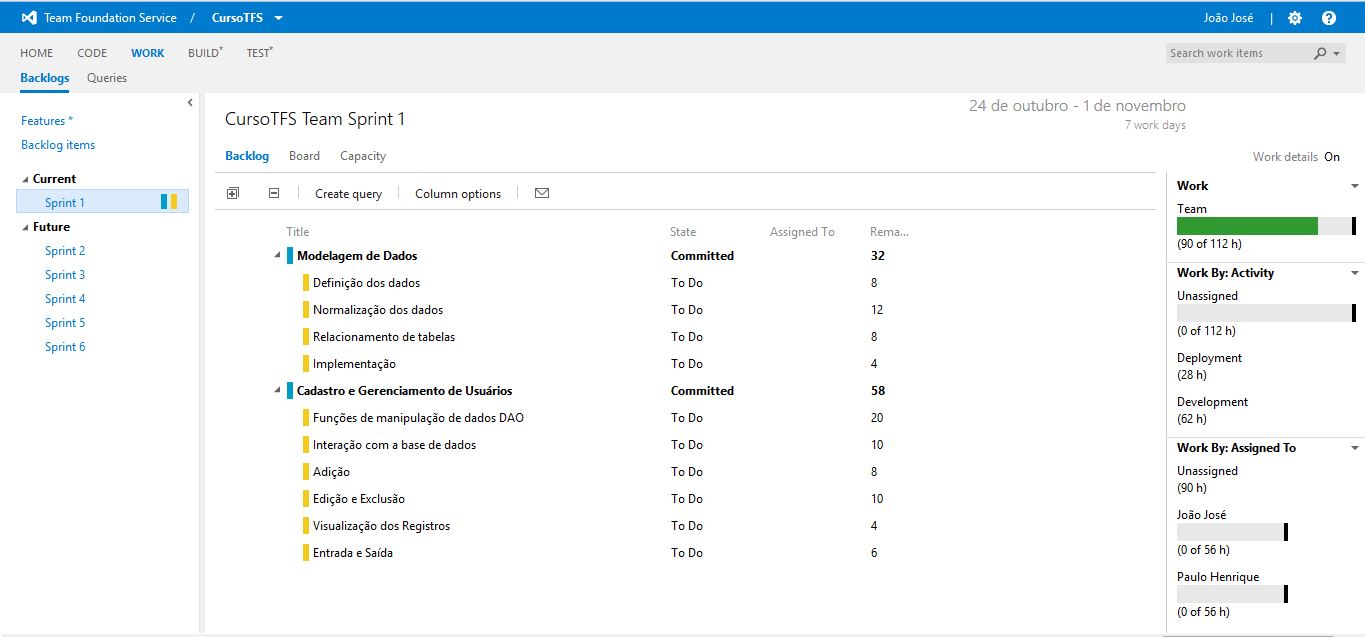Click the Team work progress bar
1365x637 pixels.
[x=1266, y=226]
